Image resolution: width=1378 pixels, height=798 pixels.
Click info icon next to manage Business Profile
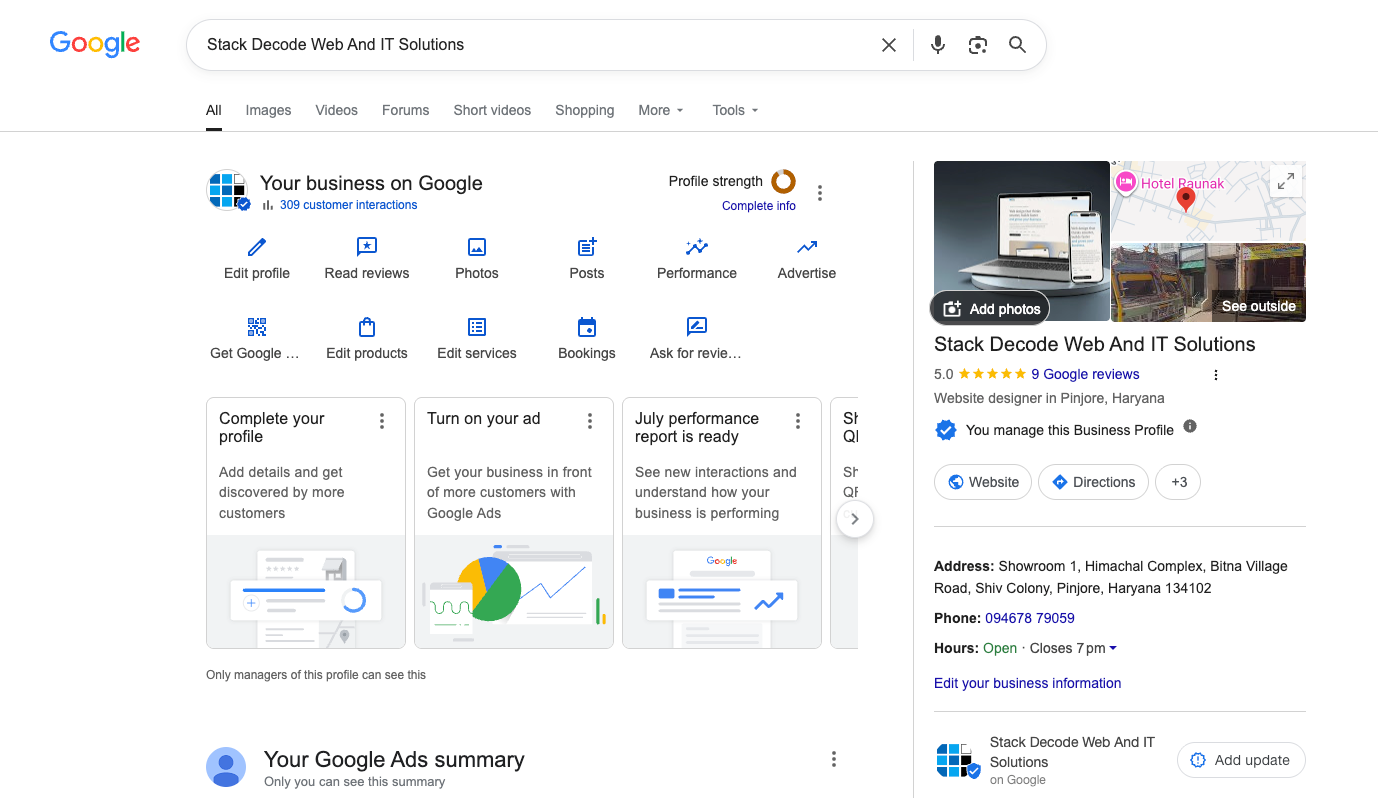point(1190,426)
